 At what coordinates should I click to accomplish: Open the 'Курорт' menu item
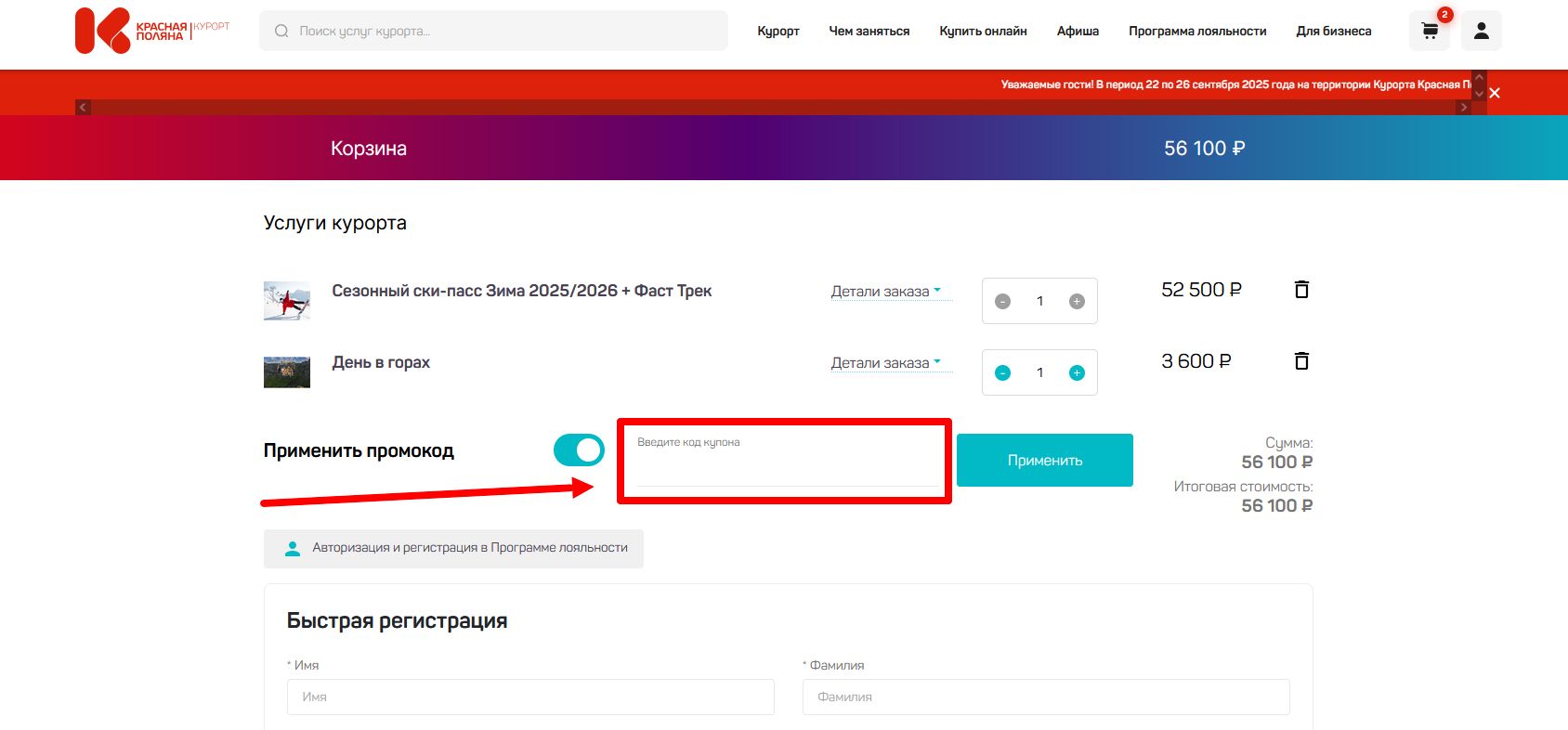(777, 31)
